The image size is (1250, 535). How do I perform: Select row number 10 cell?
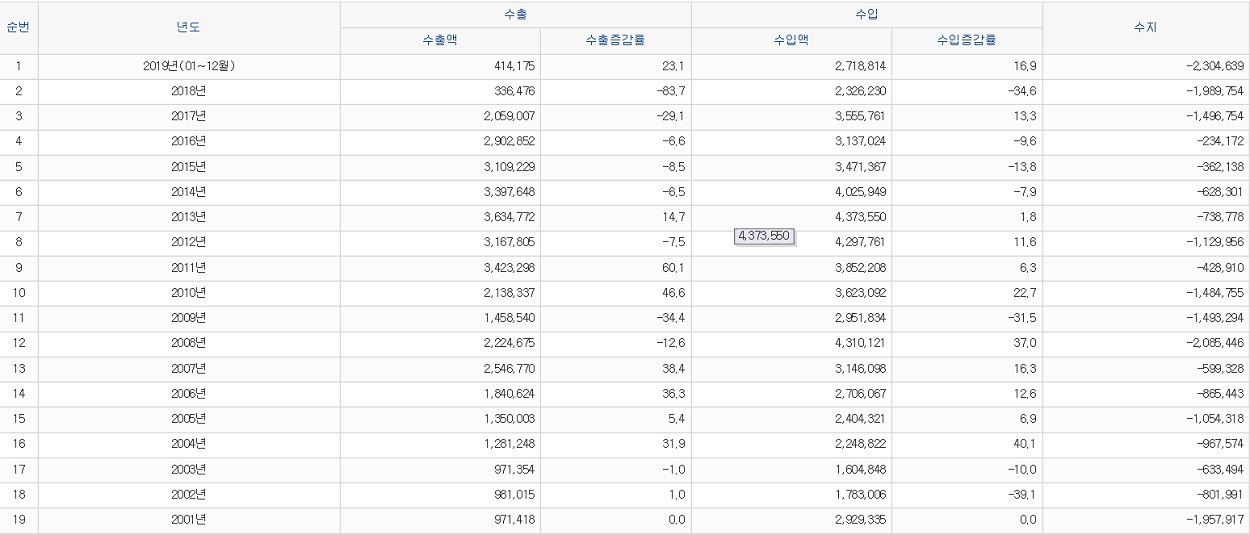[19, 293]
